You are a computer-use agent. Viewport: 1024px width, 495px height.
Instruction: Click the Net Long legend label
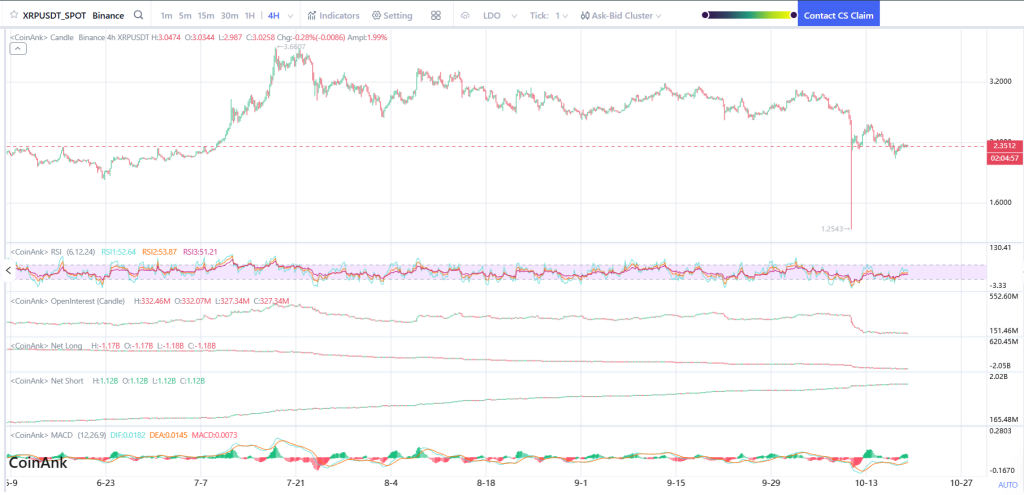click(x=46, y=345)
